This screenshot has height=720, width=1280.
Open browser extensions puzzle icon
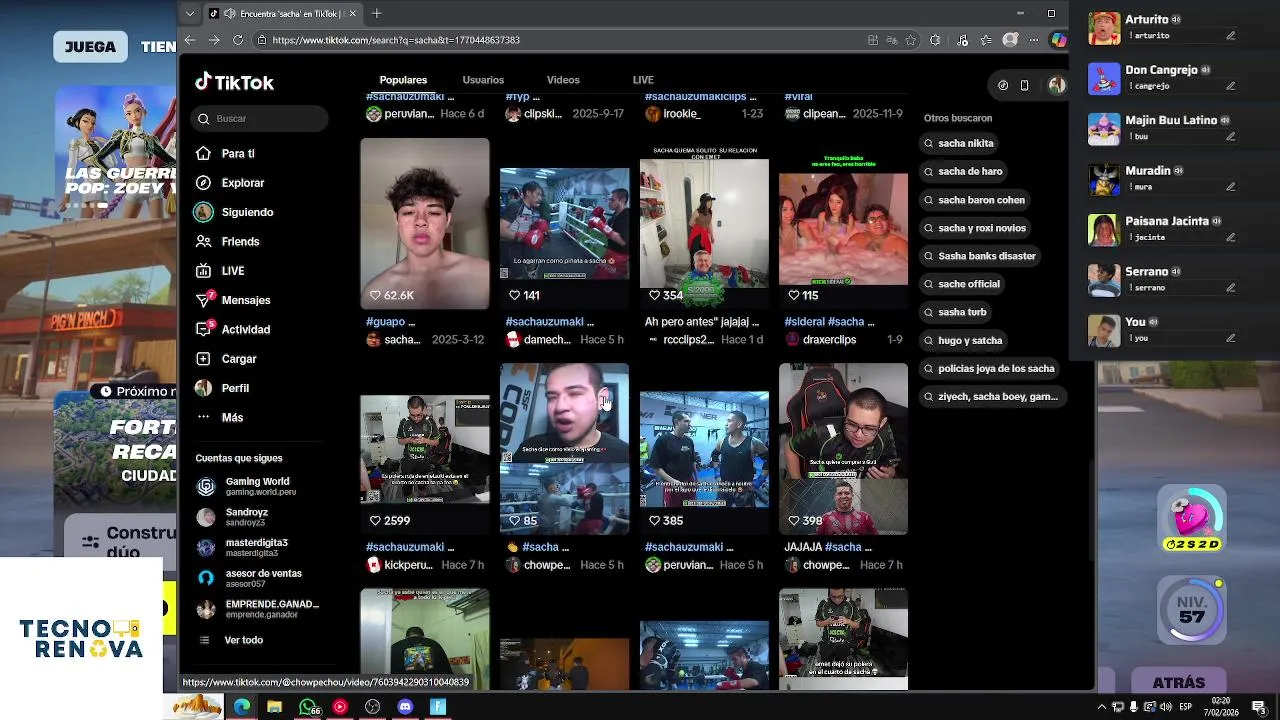[935, 40]
